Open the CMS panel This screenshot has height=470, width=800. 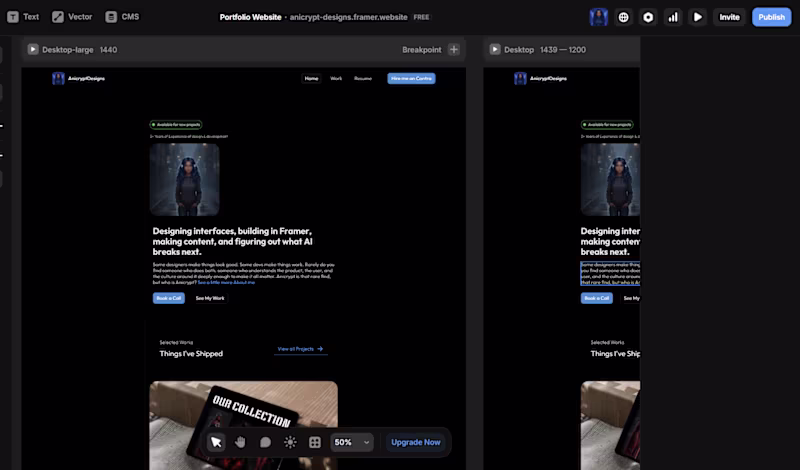(x=122, y=17)
